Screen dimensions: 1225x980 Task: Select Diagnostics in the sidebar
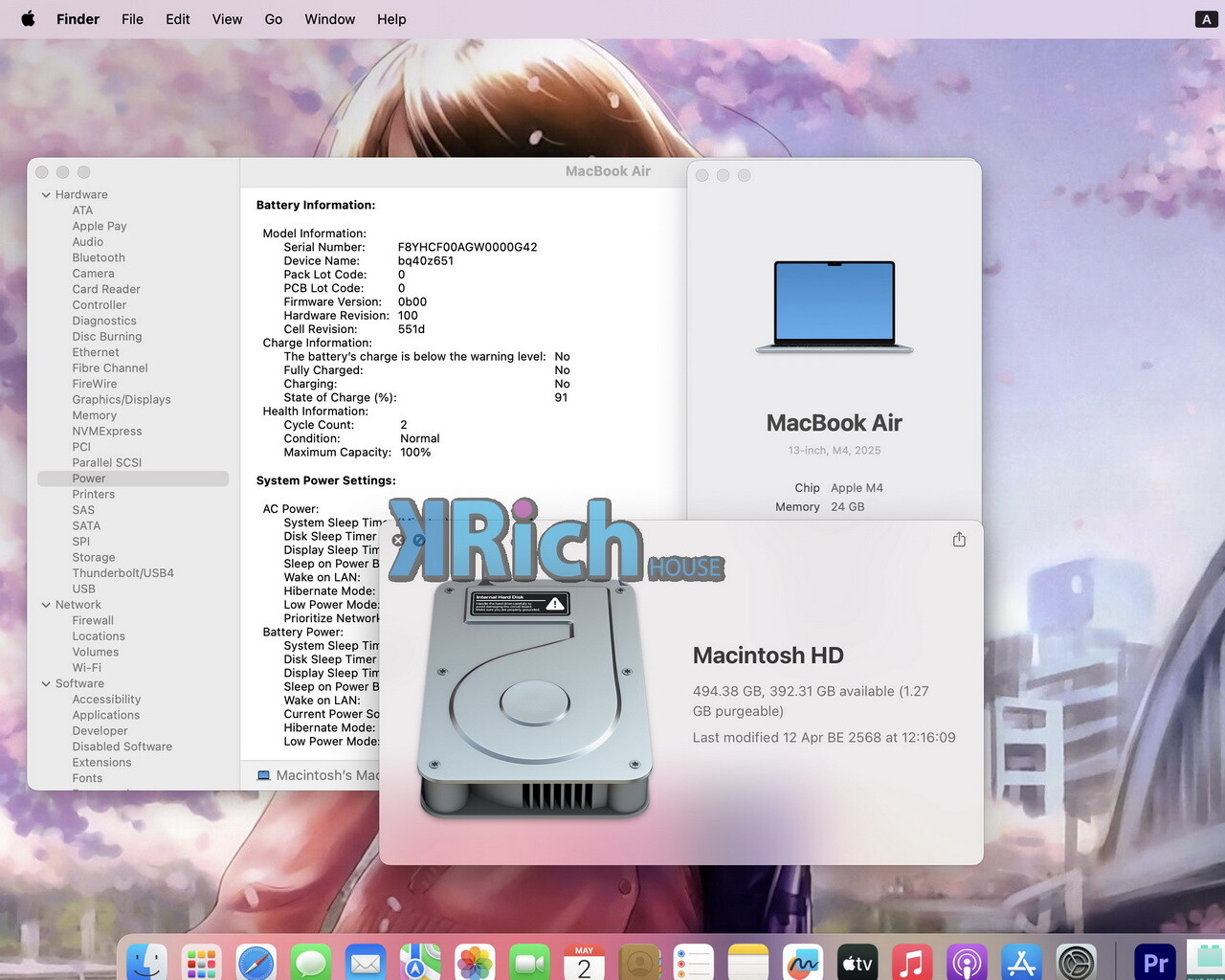click(104, 321)
